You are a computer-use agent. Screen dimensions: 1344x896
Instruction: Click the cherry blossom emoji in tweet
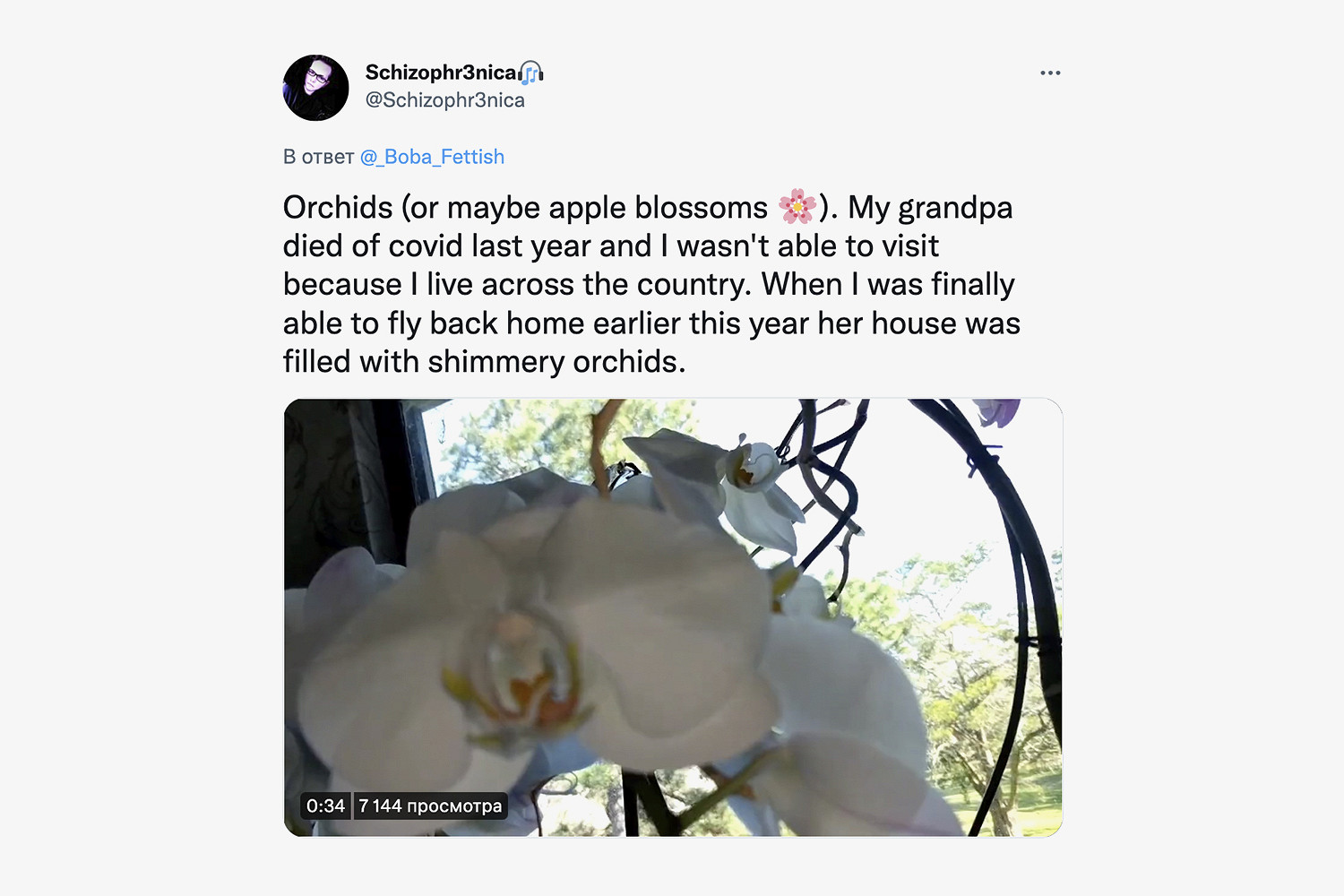[x=797, y=207]
